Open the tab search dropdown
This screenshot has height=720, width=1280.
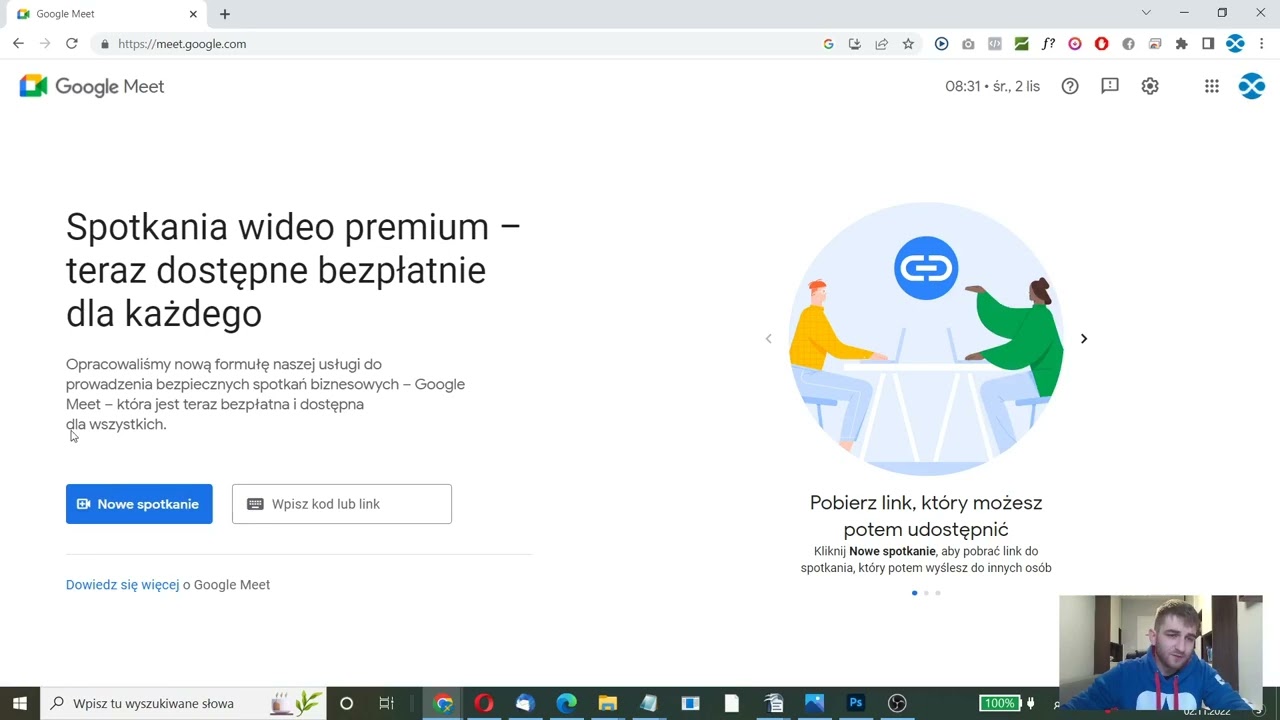(x=1146, y=13)
